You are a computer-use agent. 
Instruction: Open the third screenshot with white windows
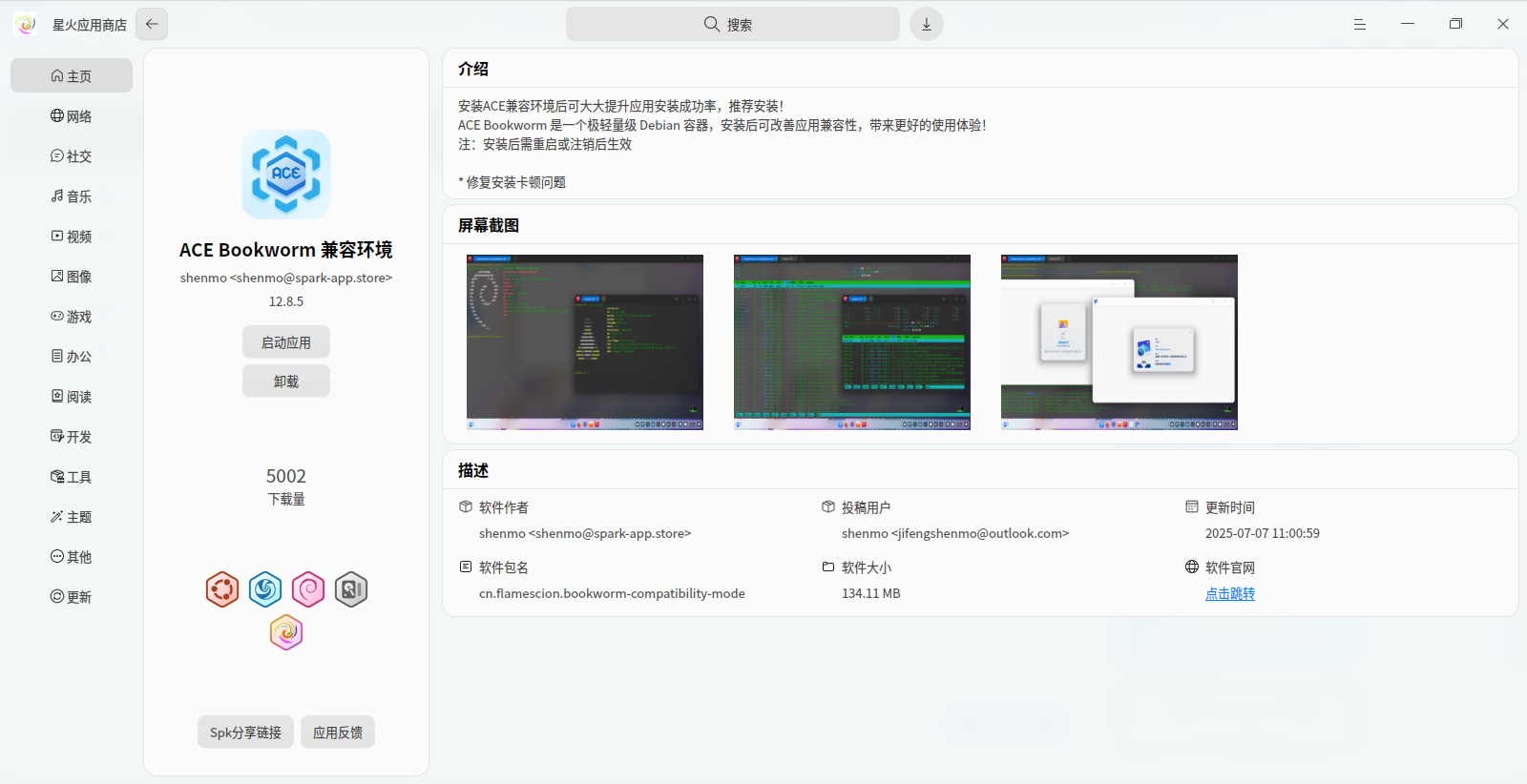(1119, 342)
